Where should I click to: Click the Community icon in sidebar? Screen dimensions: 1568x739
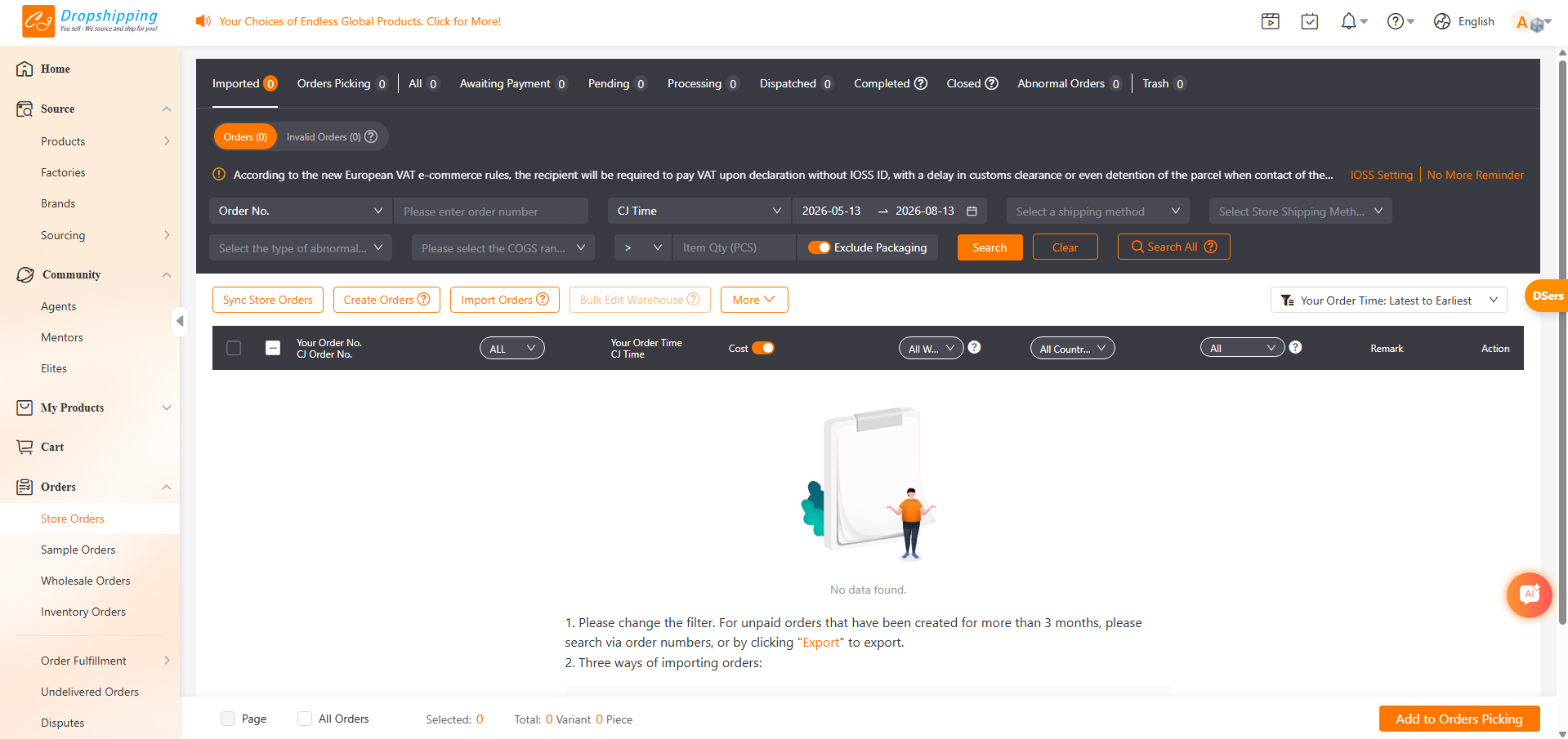pos(25,274)
